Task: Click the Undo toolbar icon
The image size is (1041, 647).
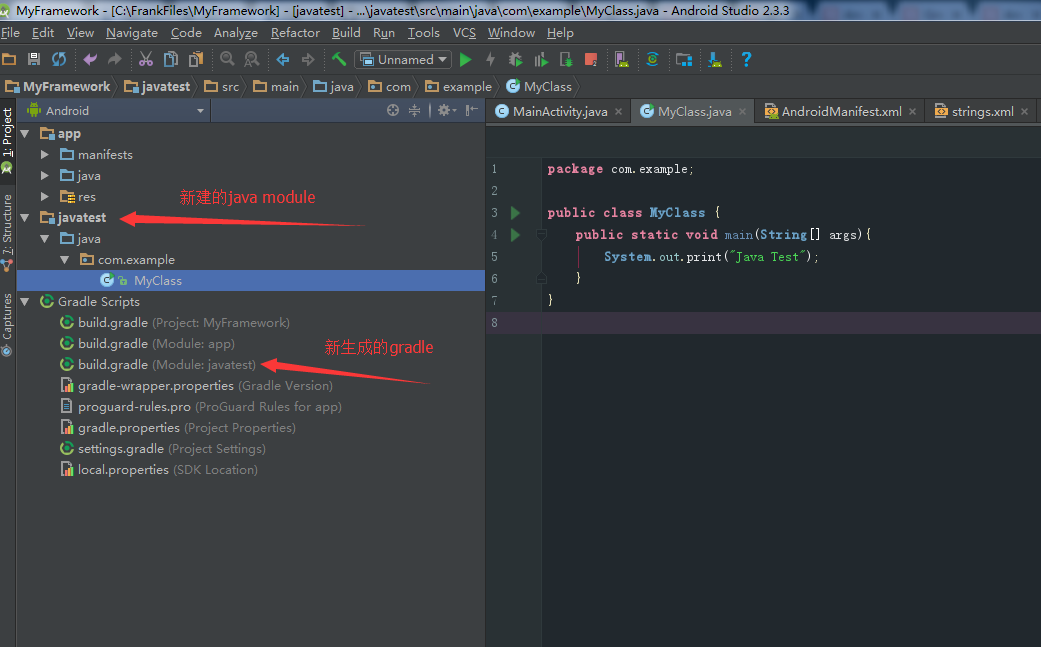Action: 90,60
